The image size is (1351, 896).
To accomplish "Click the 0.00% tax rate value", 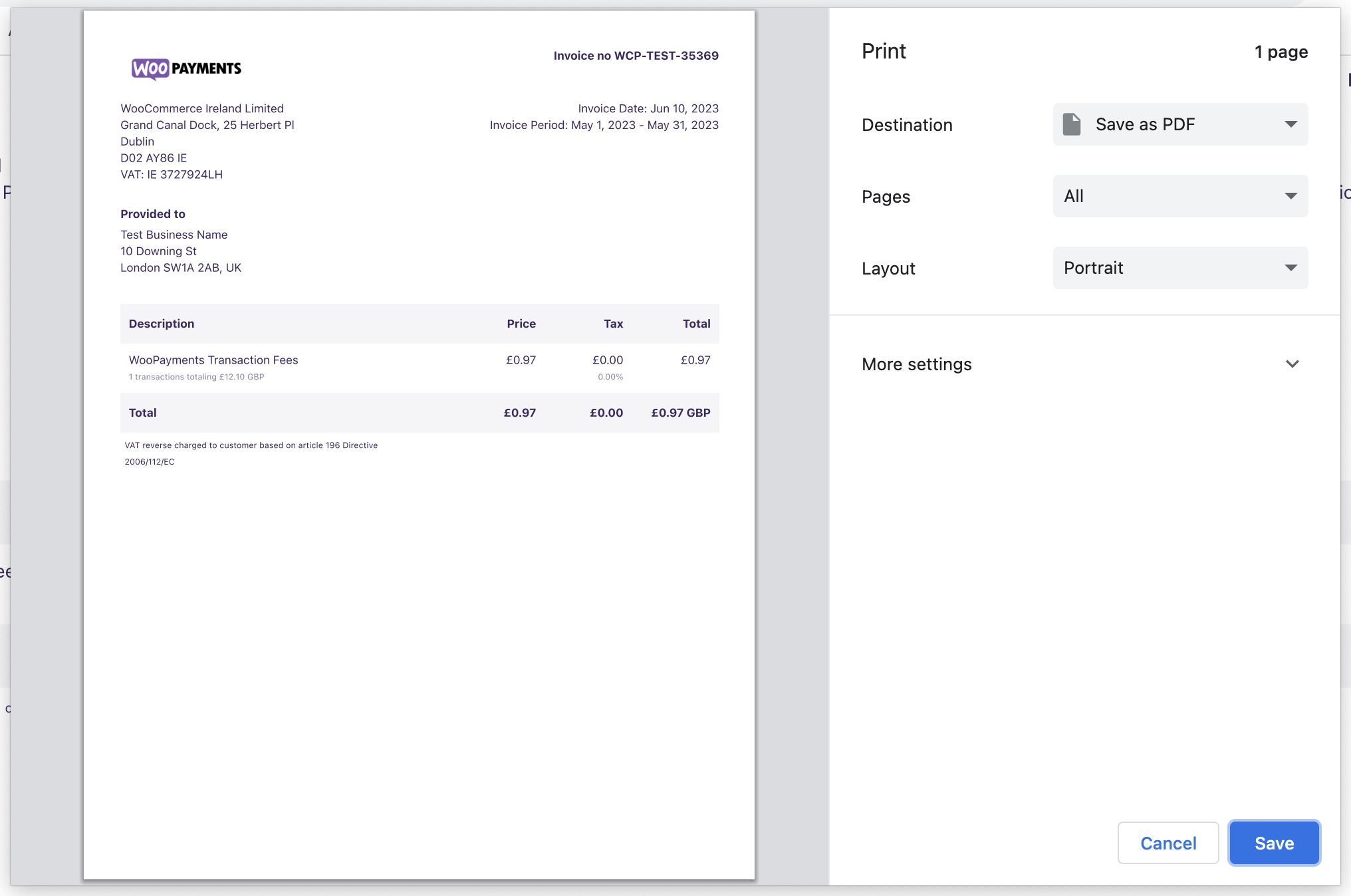I will (610, 377).
